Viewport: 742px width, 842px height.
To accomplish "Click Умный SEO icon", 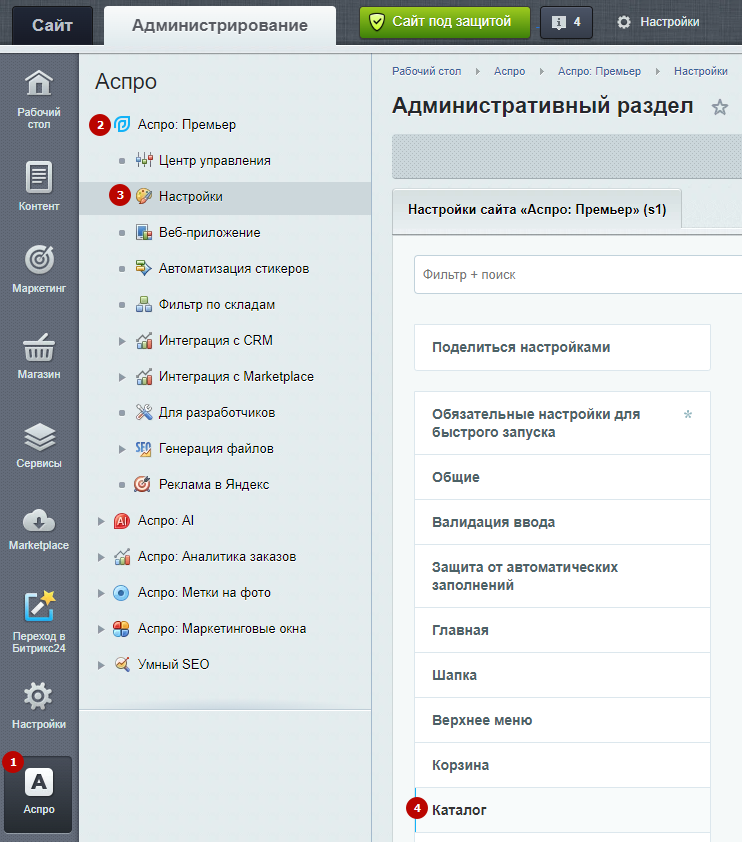I will point(122,664).
